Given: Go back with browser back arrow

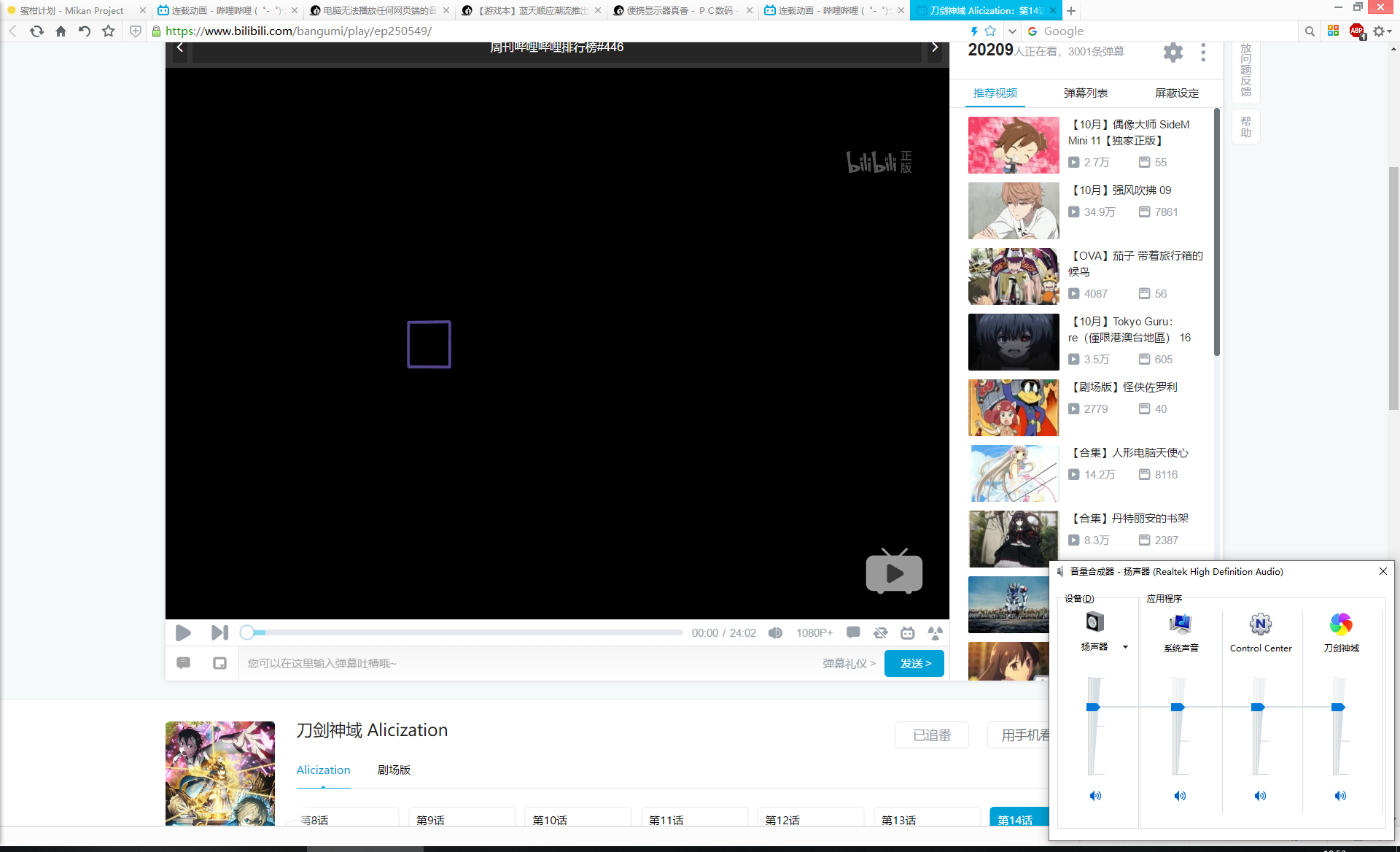Looking at the screenshot, I should point(12,31).
